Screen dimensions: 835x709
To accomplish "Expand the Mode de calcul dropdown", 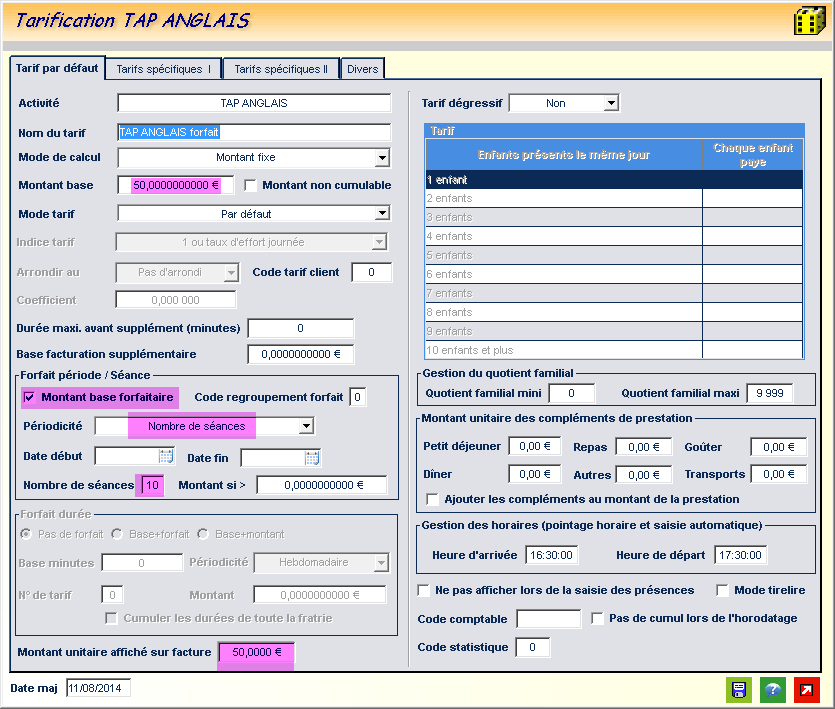I will tap(382, 158).
